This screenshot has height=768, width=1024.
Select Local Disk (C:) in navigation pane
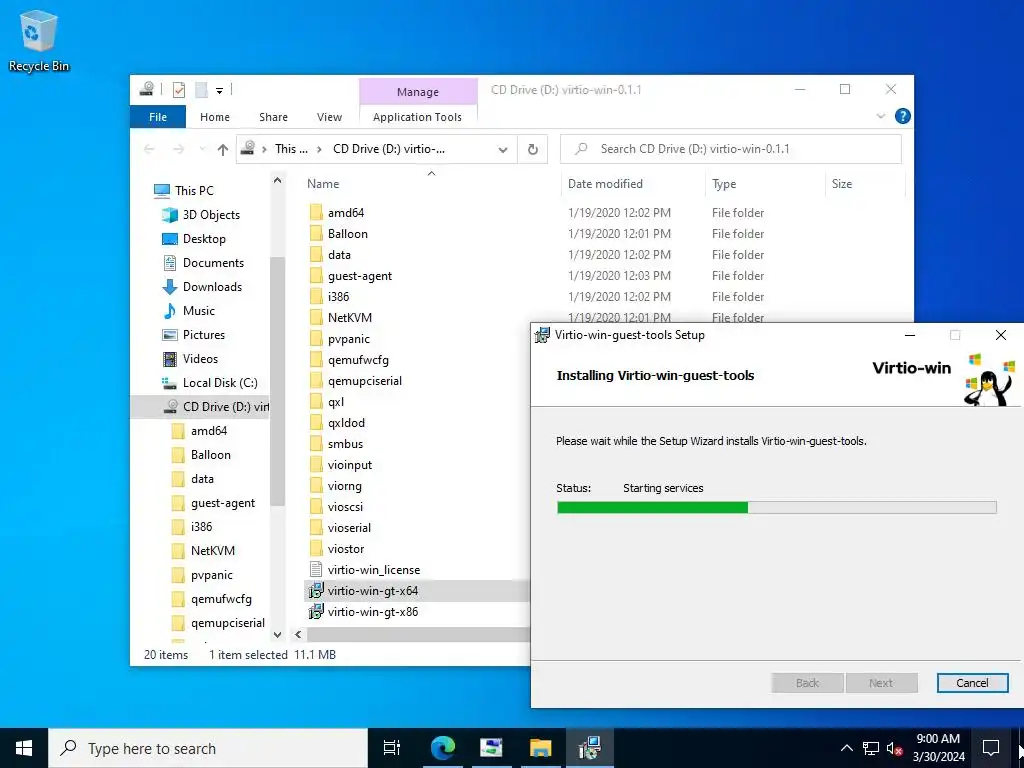point(220,383)
